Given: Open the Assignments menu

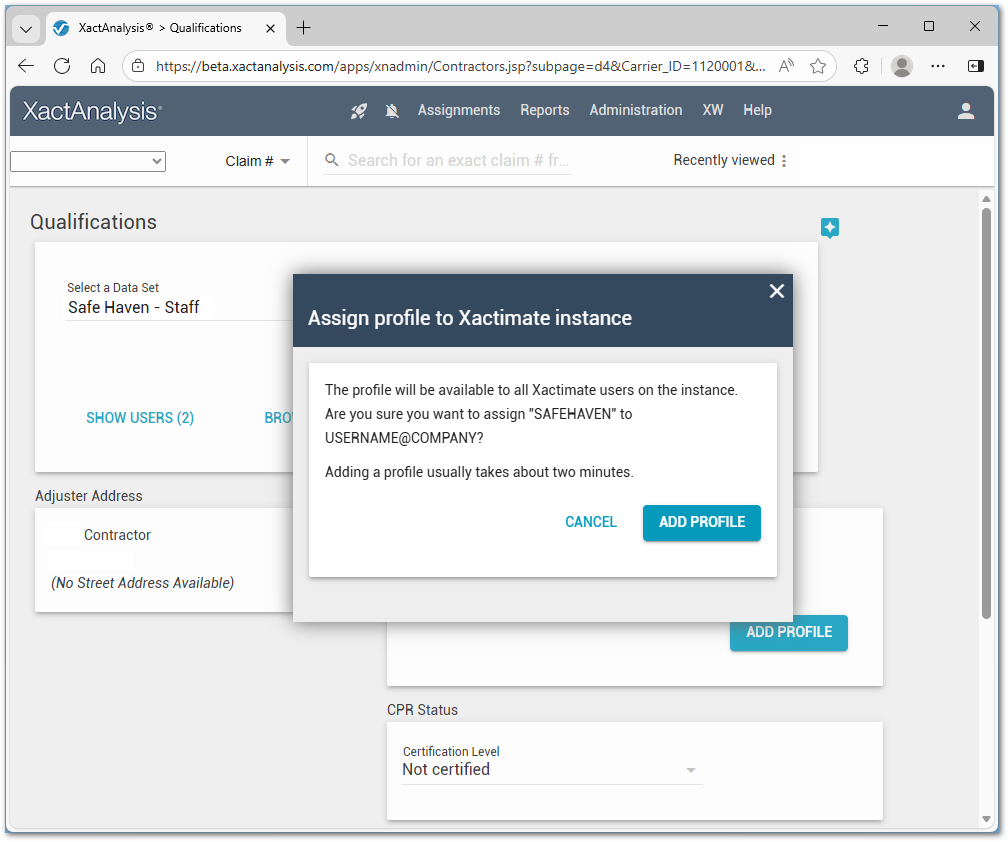Looking at the screenshot, I should [459, 111].
